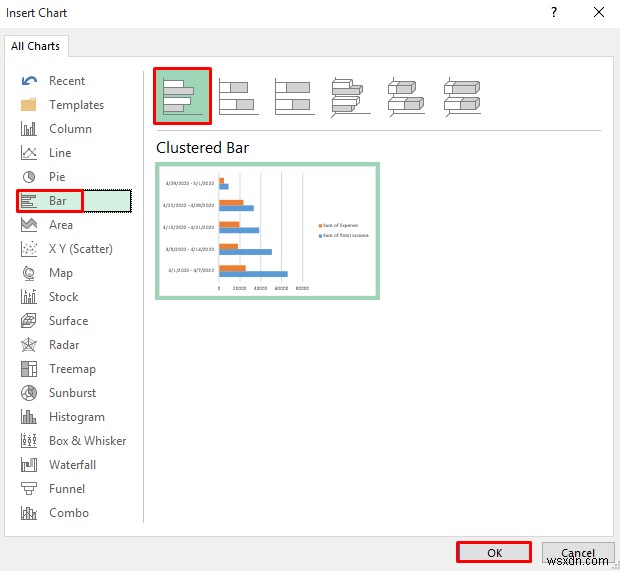This screenshot has height=571, width=620.
Task: Click the Box & Whisker chart icon
Action: [28, 441]
